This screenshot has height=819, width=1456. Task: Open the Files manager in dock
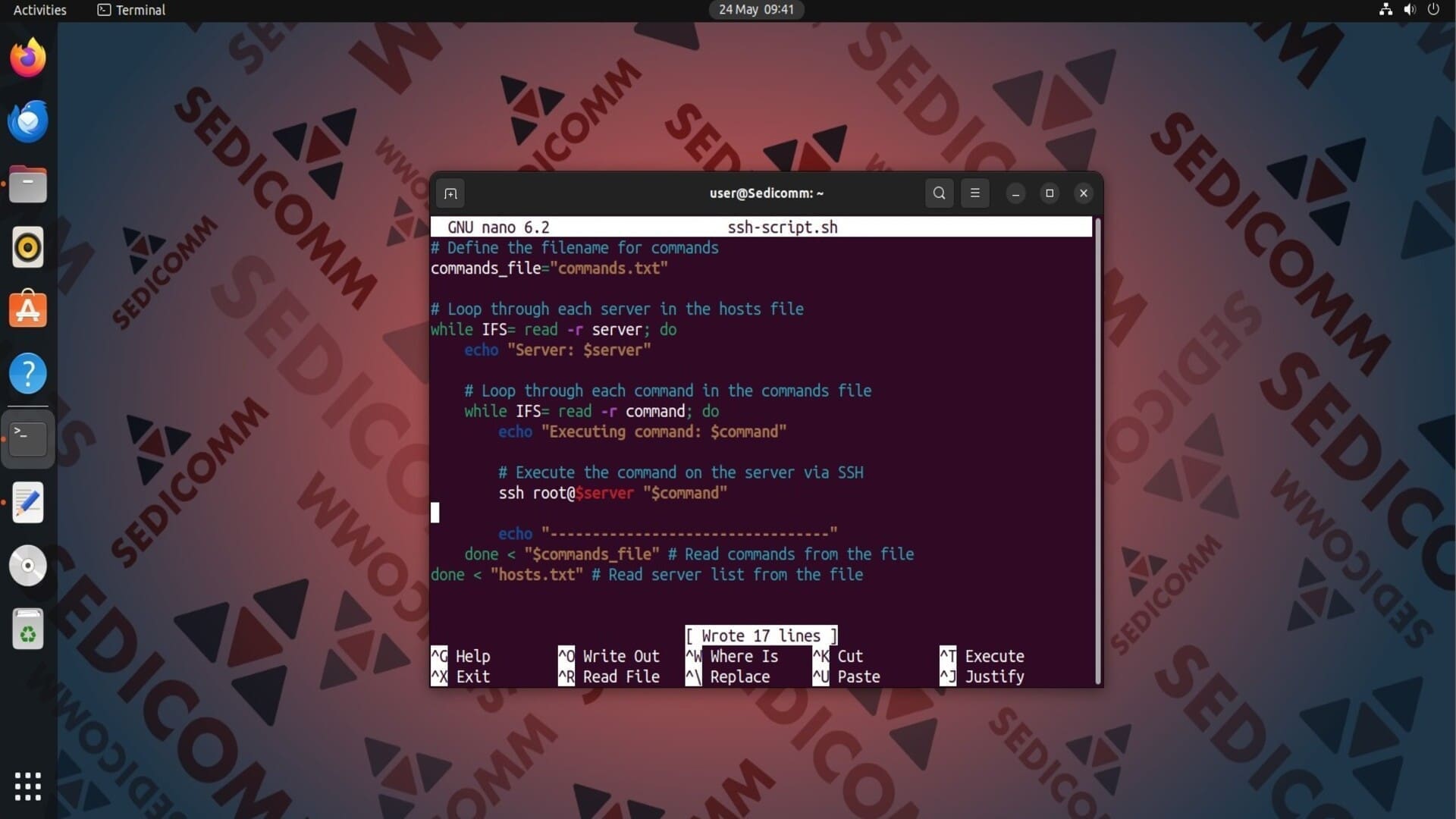tap(28, 184)
